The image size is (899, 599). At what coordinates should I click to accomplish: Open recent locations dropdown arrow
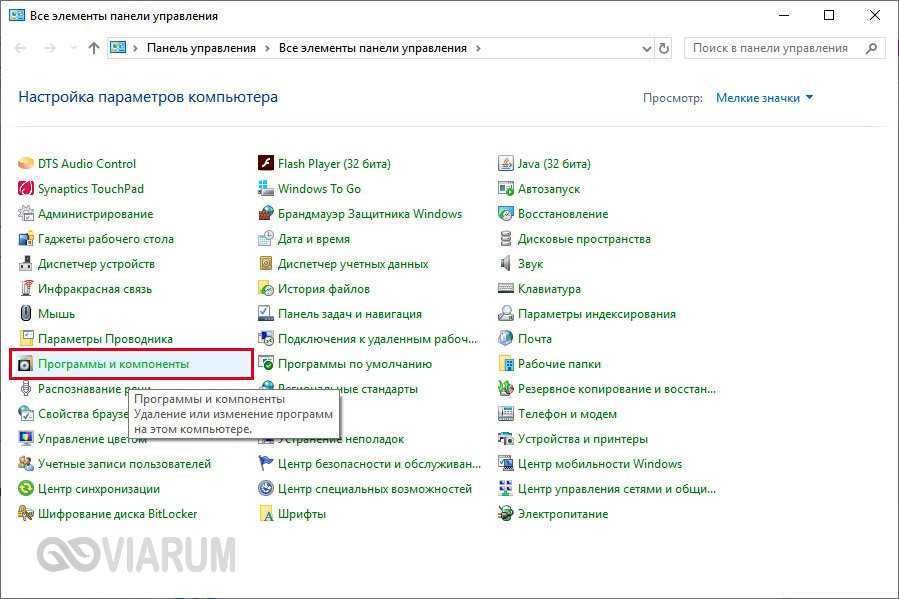tap(73, 48)
